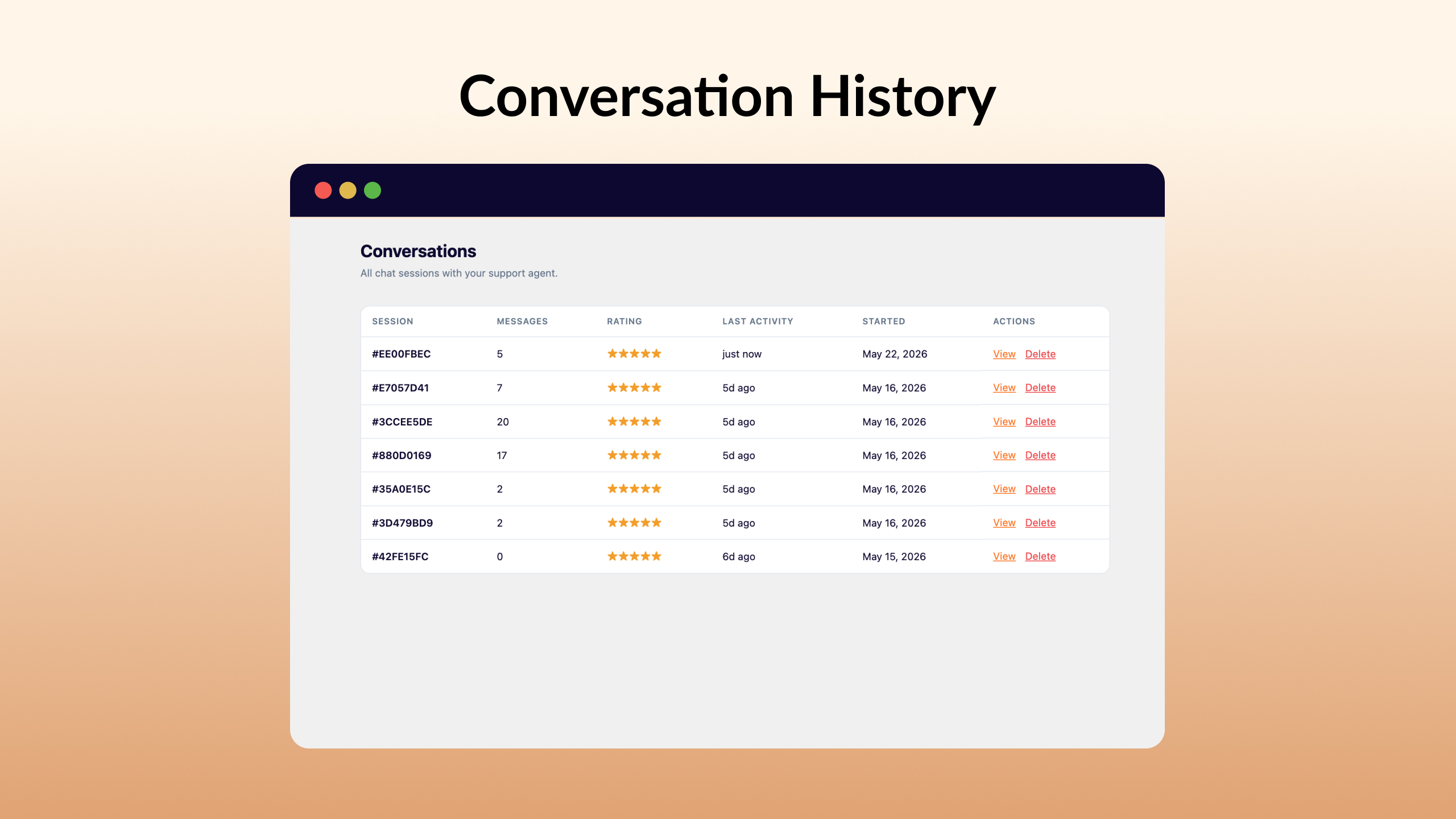View session #EE00FBEC
The height and width of the screenshot is (819, 1456).
[1004, 354]
